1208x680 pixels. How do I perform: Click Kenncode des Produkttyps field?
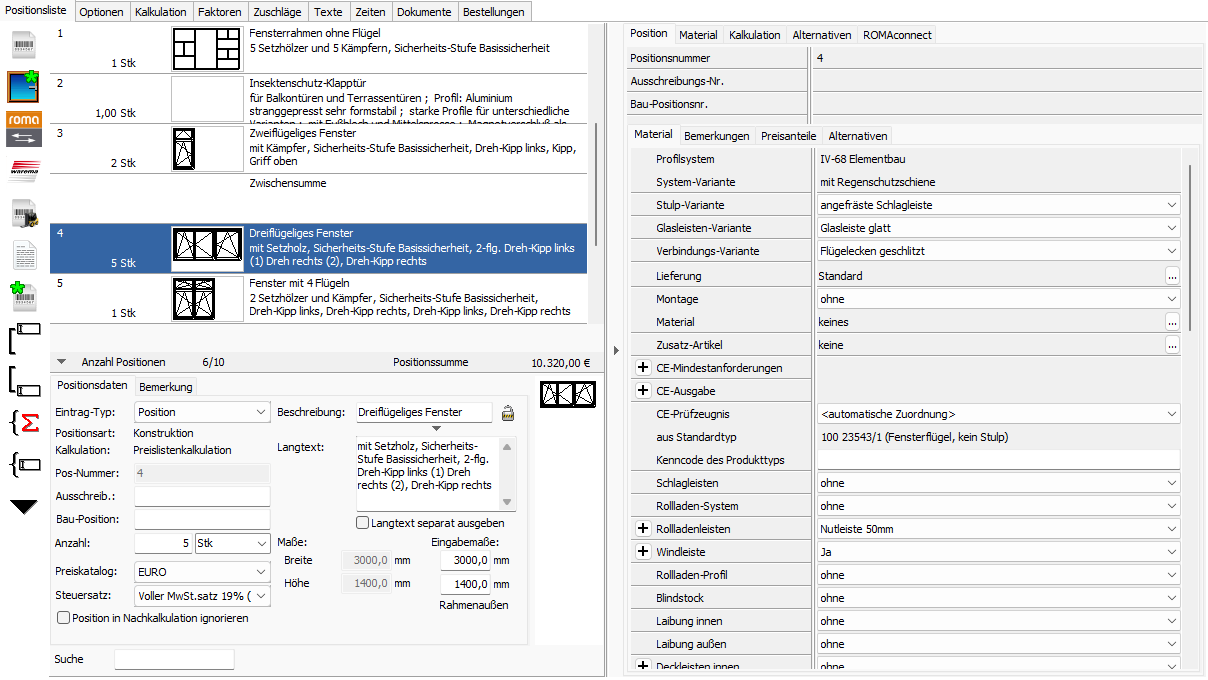point(998,460)
